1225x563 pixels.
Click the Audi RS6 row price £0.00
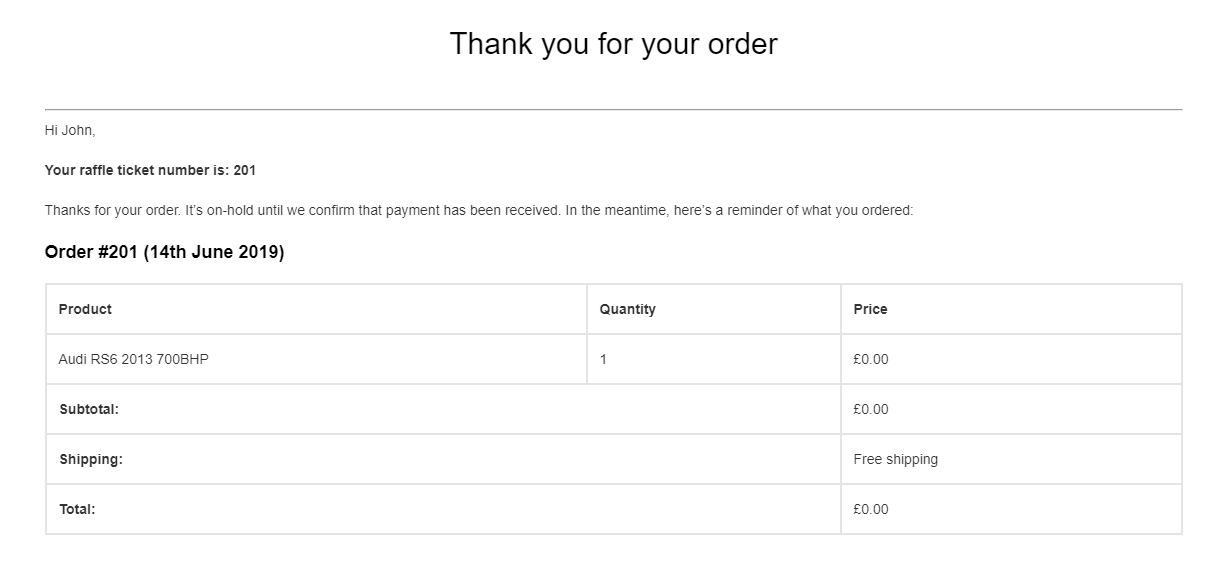pyautogui.click(x=870, y=359)
